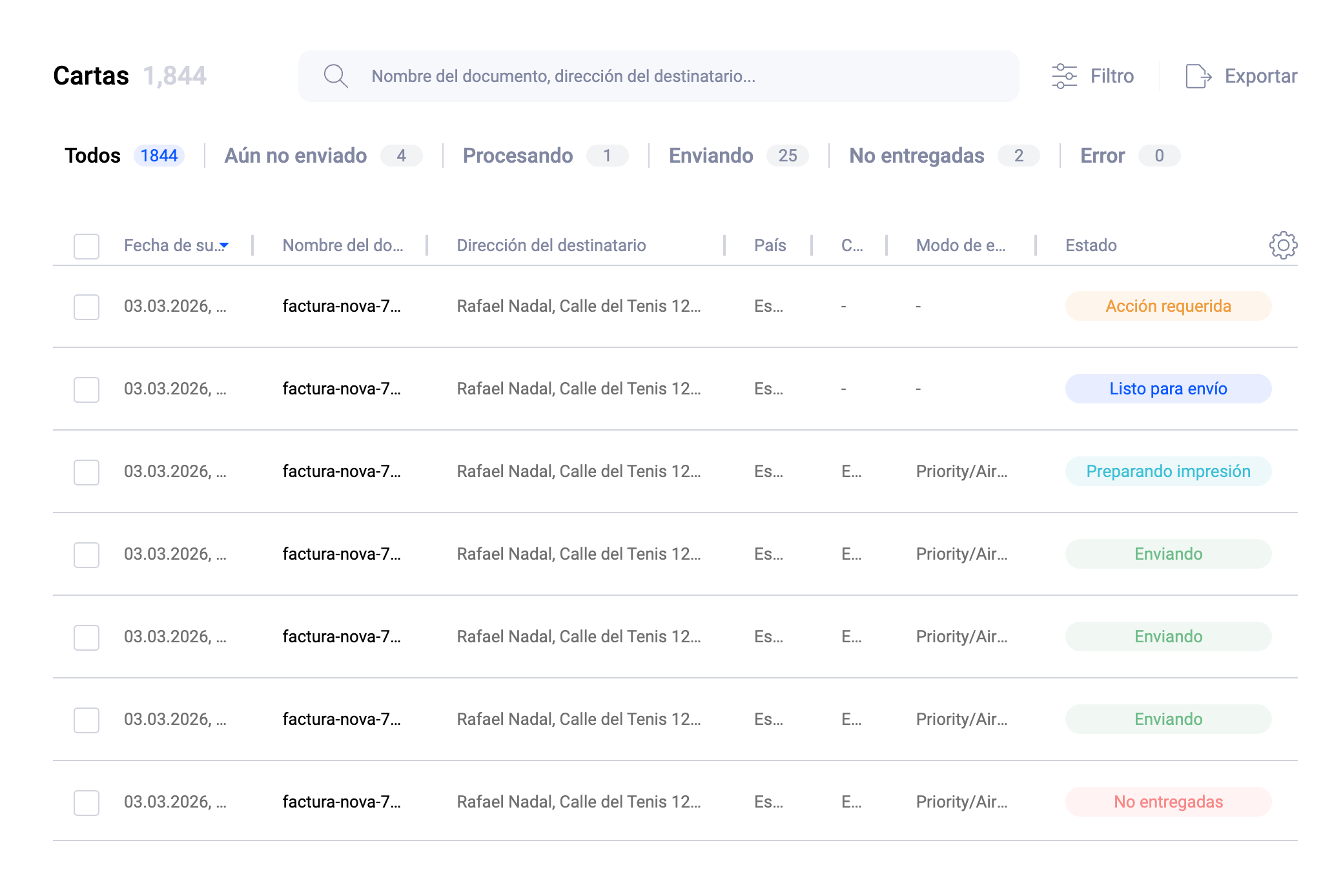Open the 'Procesando' tab
The image size is (1343, 896).
click(x=517, y=155)
